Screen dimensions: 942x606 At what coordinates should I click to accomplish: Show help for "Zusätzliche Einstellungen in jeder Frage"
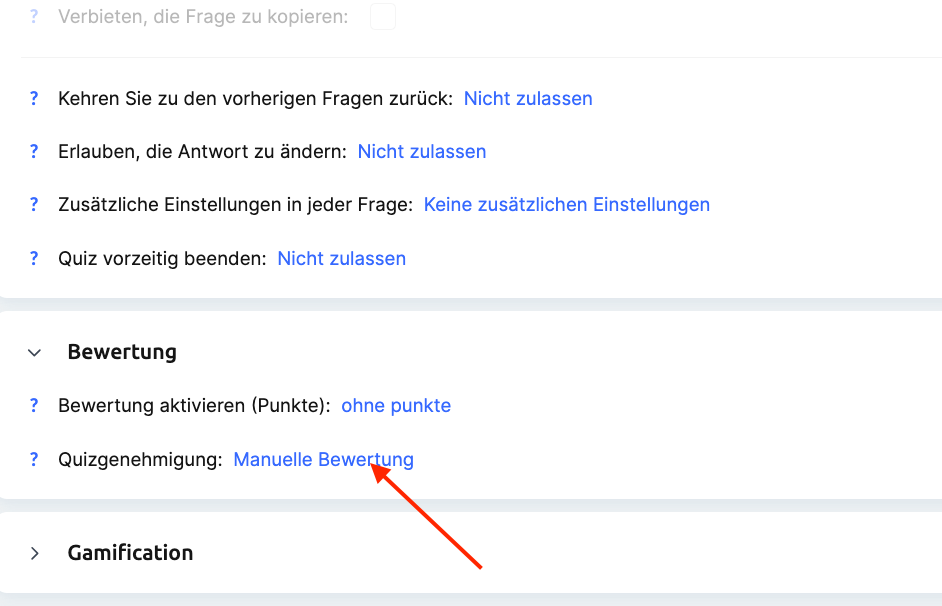click(34, 205)
